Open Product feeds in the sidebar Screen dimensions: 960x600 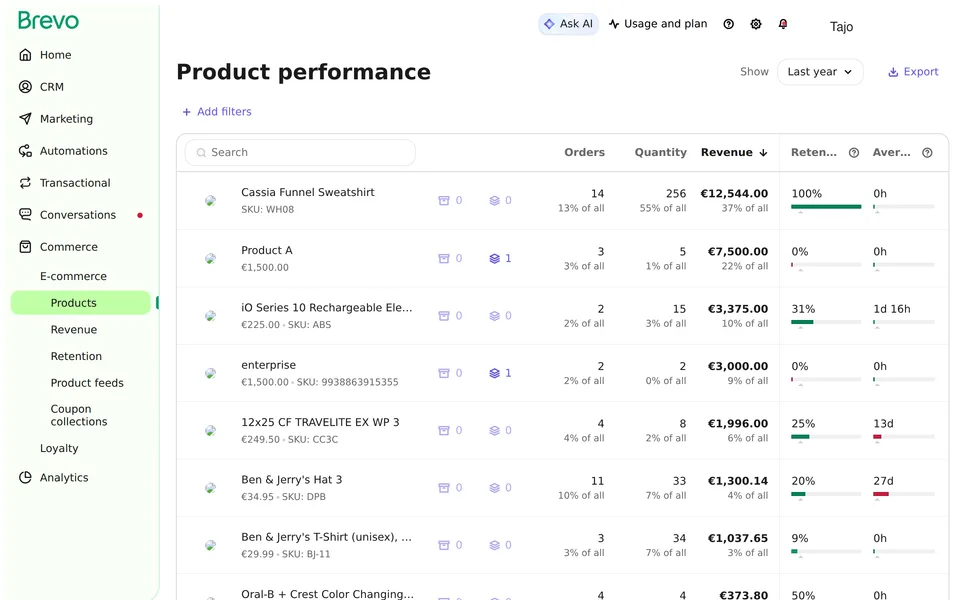87,383
